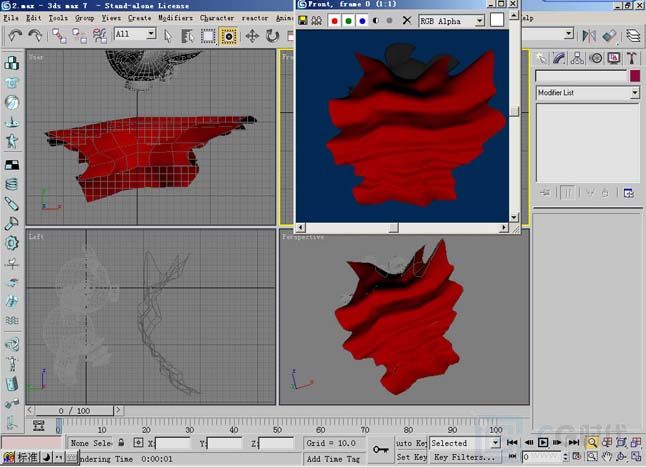Image resolution: width=646 pixels, height=468 pixels.
Task: Open the reactor menu
Action: pyautogui.click(x=255, y=18)
